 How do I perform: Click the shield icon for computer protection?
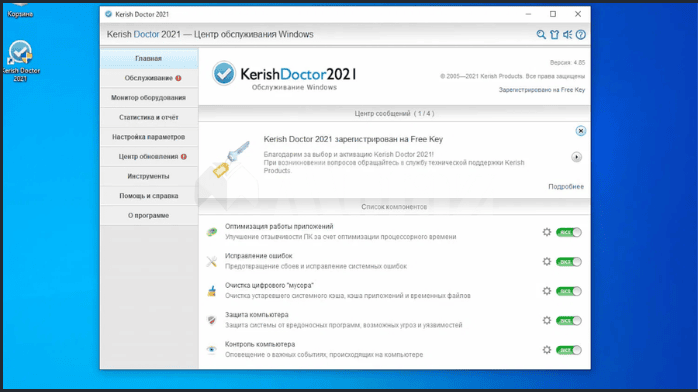pyautogui.click(x=212, y=320)
